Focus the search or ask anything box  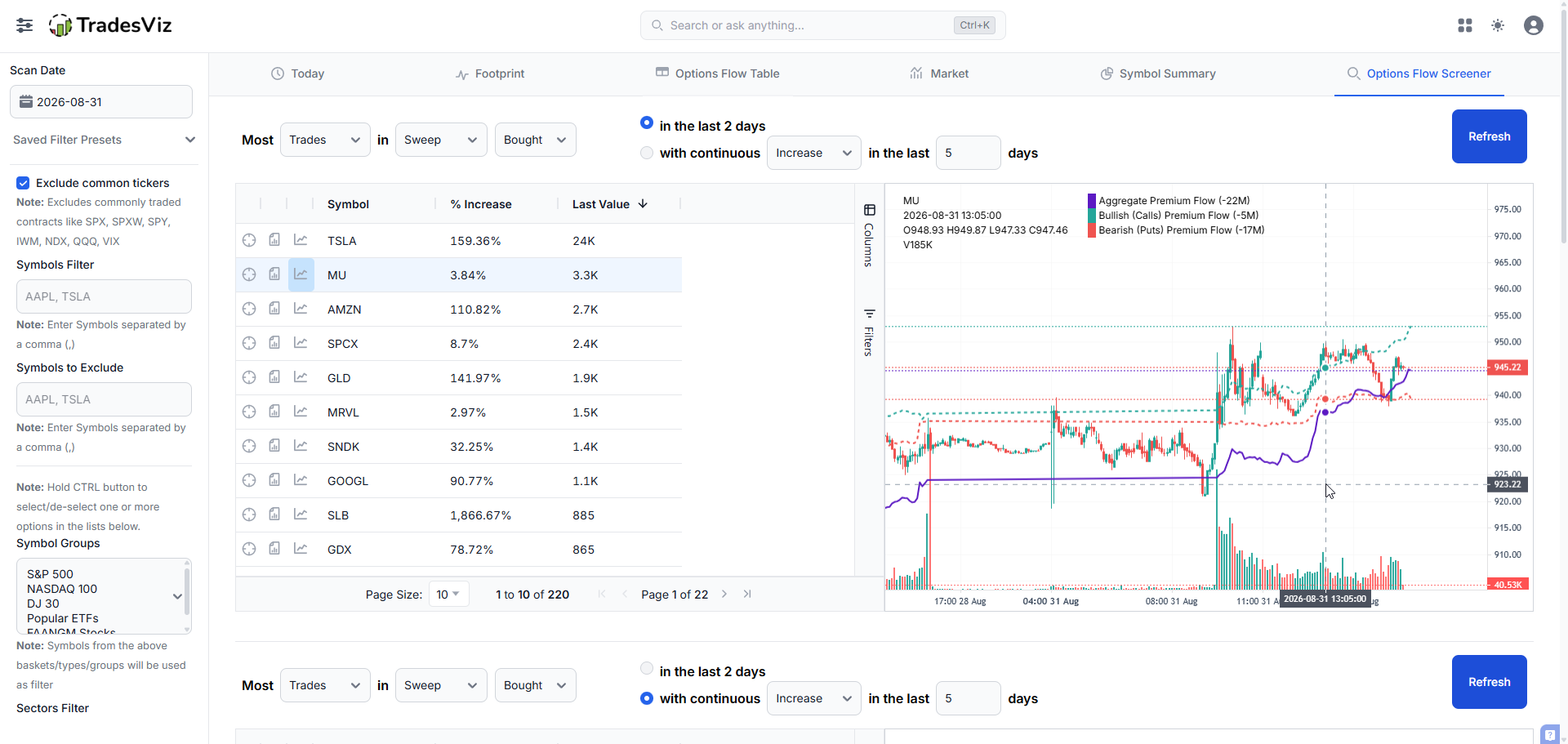point(822,25)
